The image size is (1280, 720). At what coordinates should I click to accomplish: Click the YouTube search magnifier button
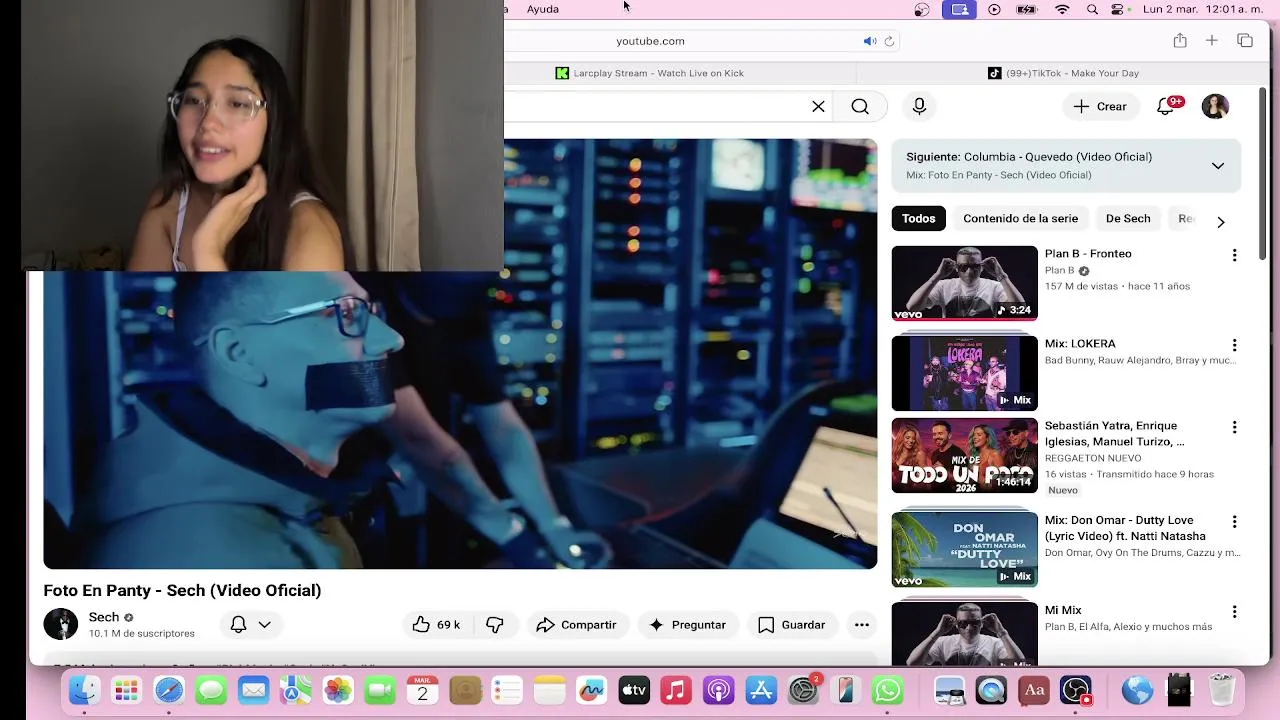tap(860, 107)
